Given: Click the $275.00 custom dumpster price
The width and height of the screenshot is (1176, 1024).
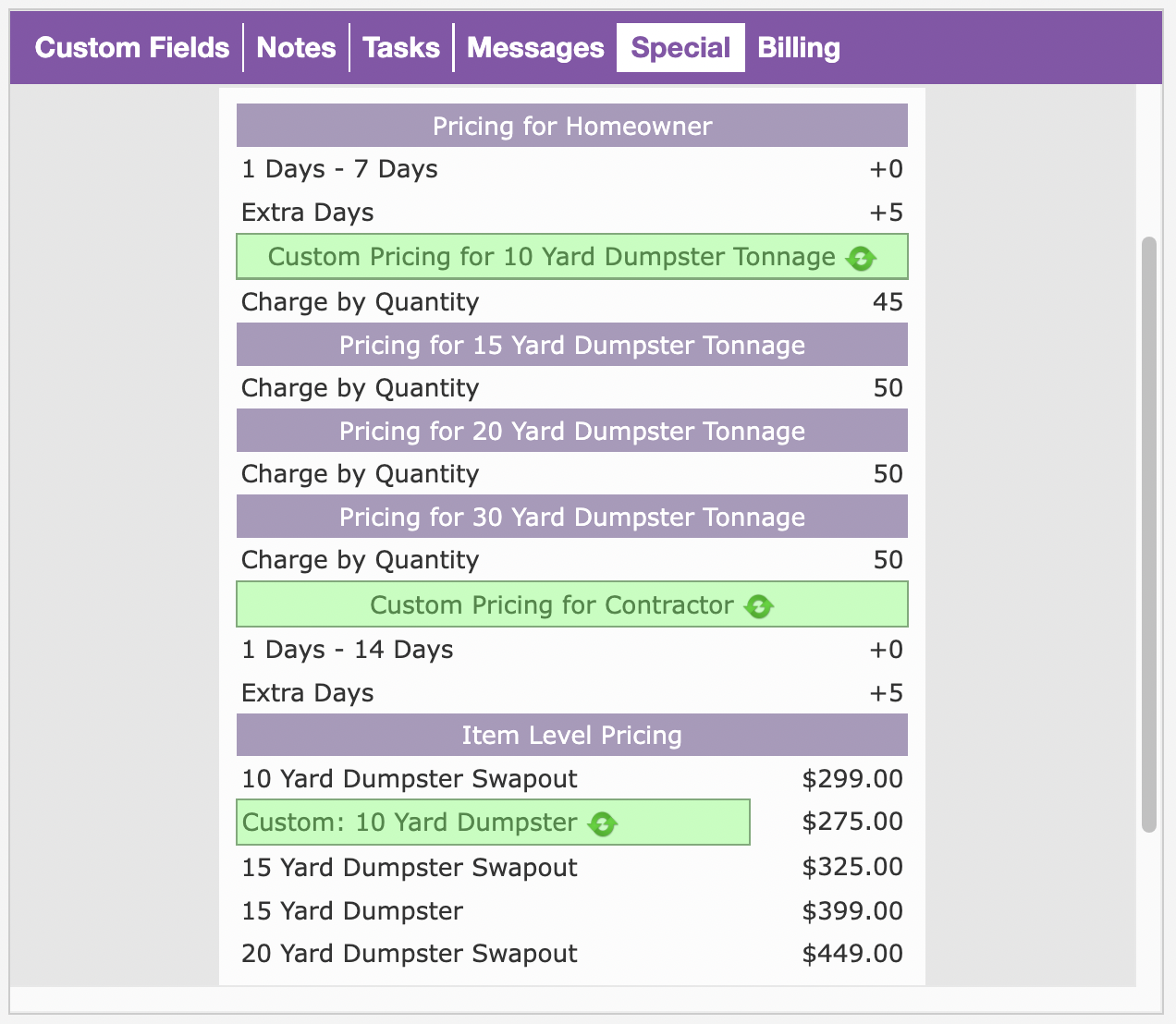Looking at the screenshot, I should (851, 822).
